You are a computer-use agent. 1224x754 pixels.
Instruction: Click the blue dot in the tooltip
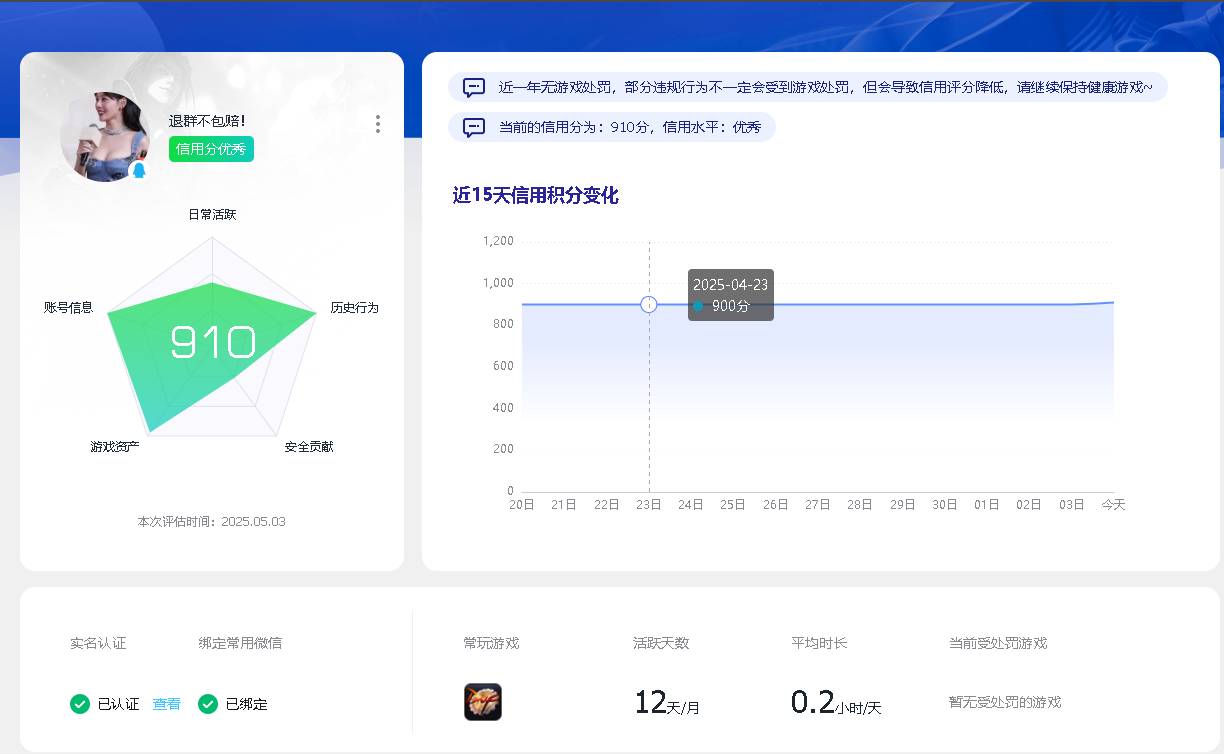[x=698, y=307]
